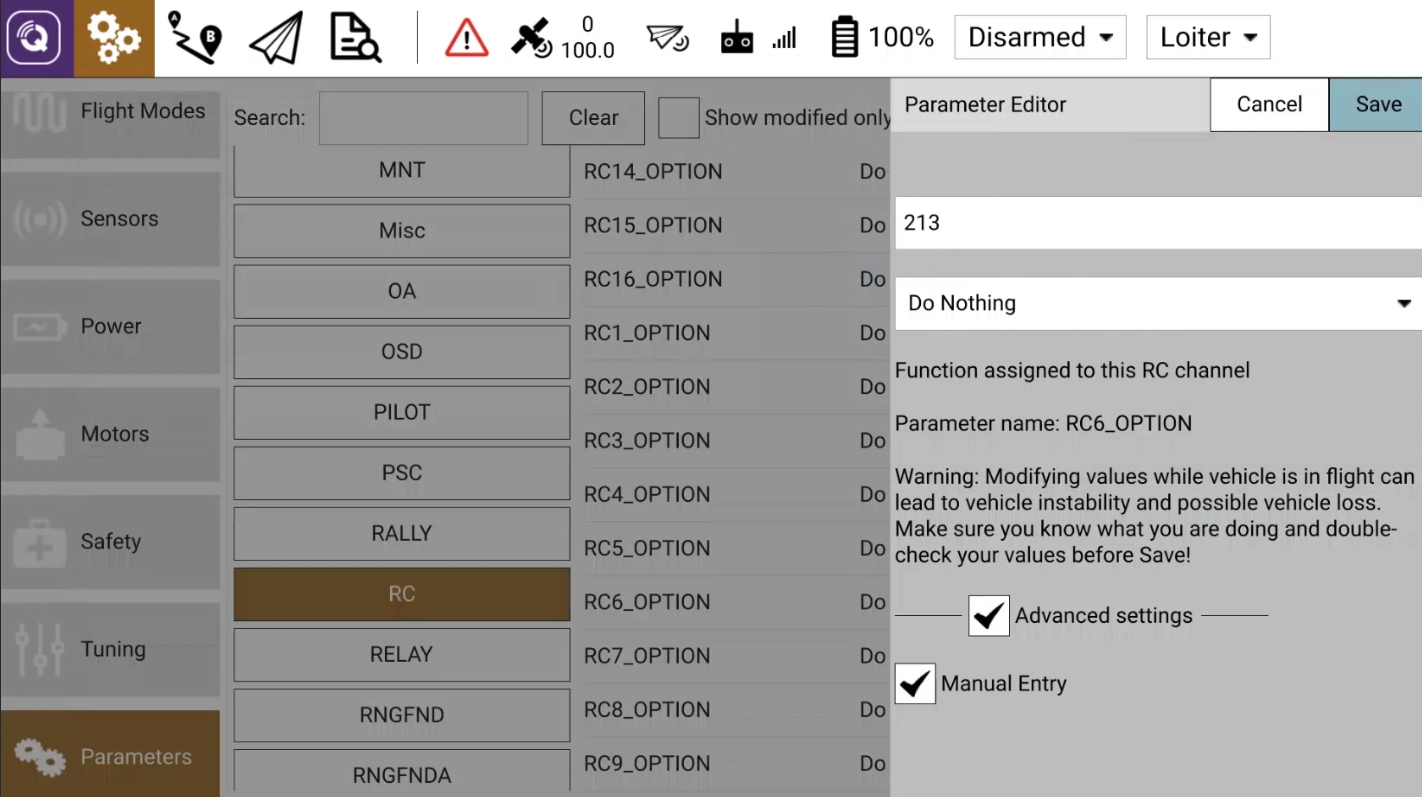This screenshot has height=797, width=1422.
Task: Click the parameter value field showing 213
Action: click(x=1158, y=223)
